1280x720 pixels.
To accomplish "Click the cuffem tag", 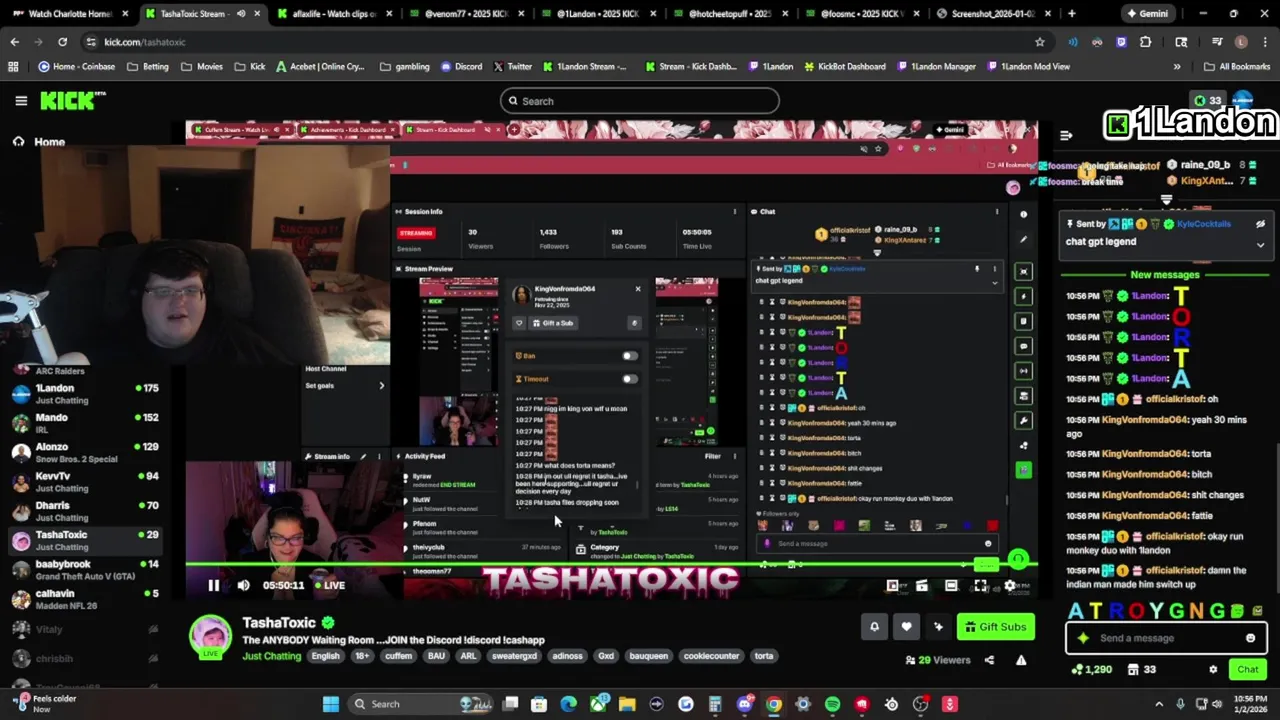I will (x=398, y=656).
